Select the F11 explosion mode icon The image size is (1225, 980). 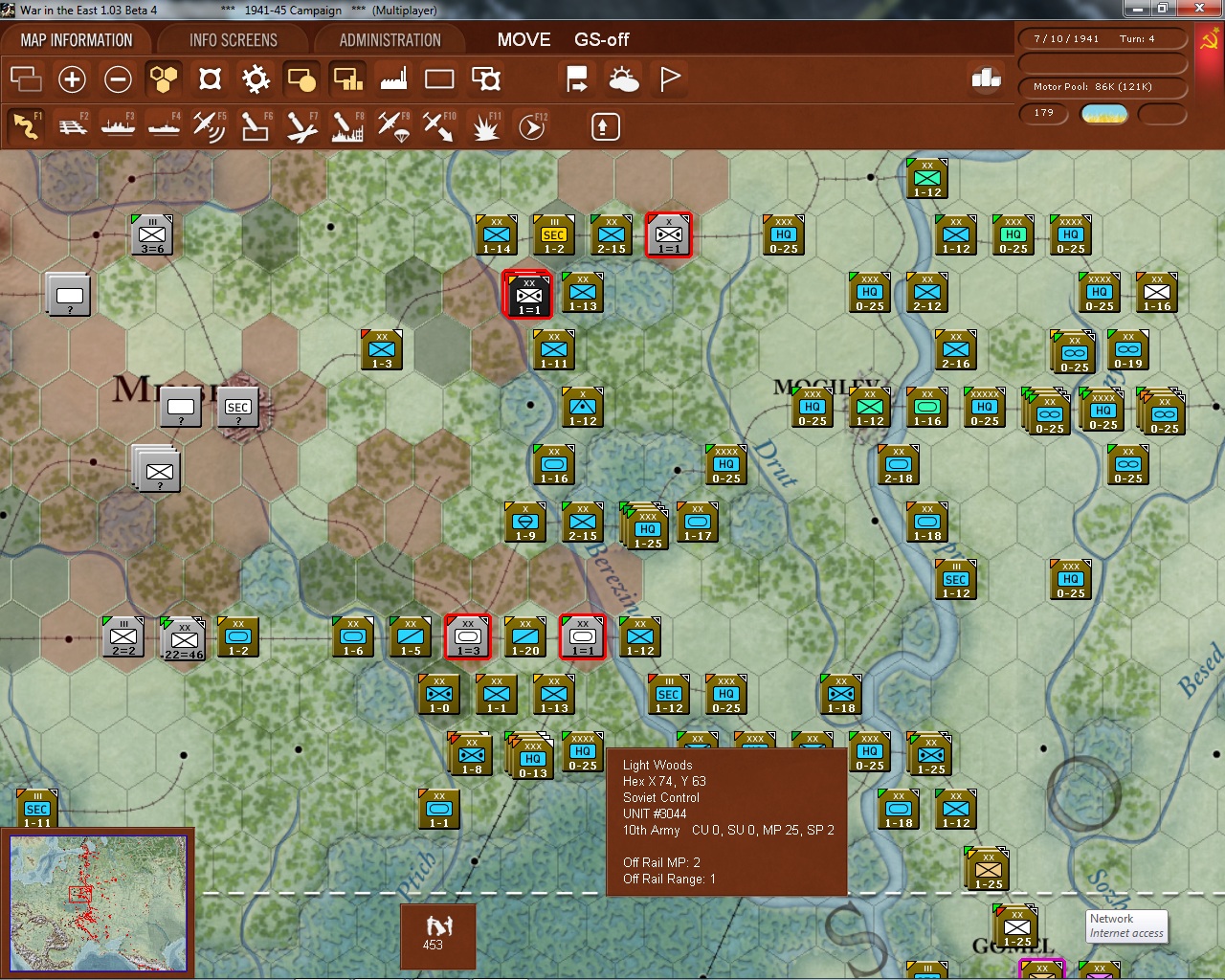[x=485, y=125]
